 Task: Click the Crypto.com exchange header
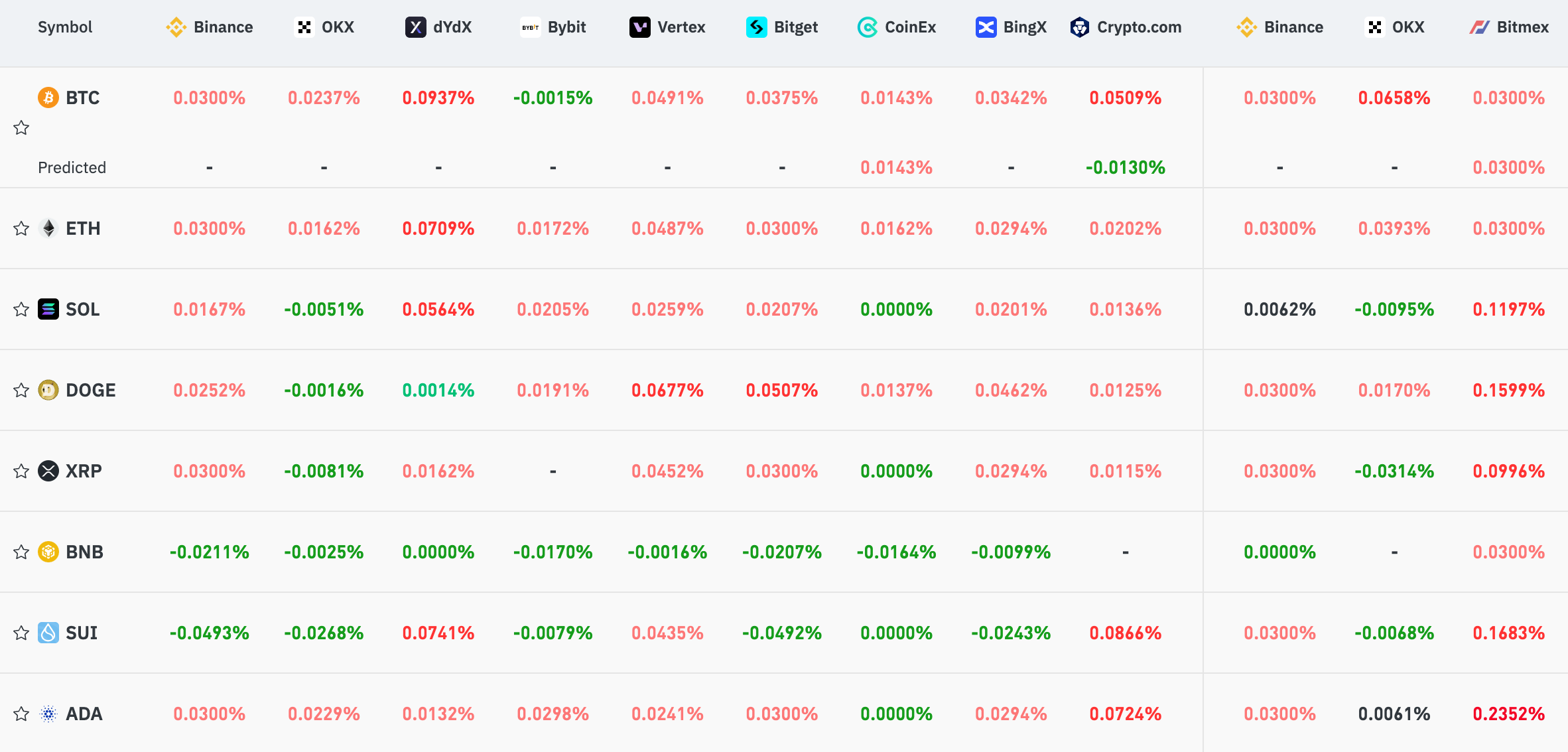[1126, 27]
